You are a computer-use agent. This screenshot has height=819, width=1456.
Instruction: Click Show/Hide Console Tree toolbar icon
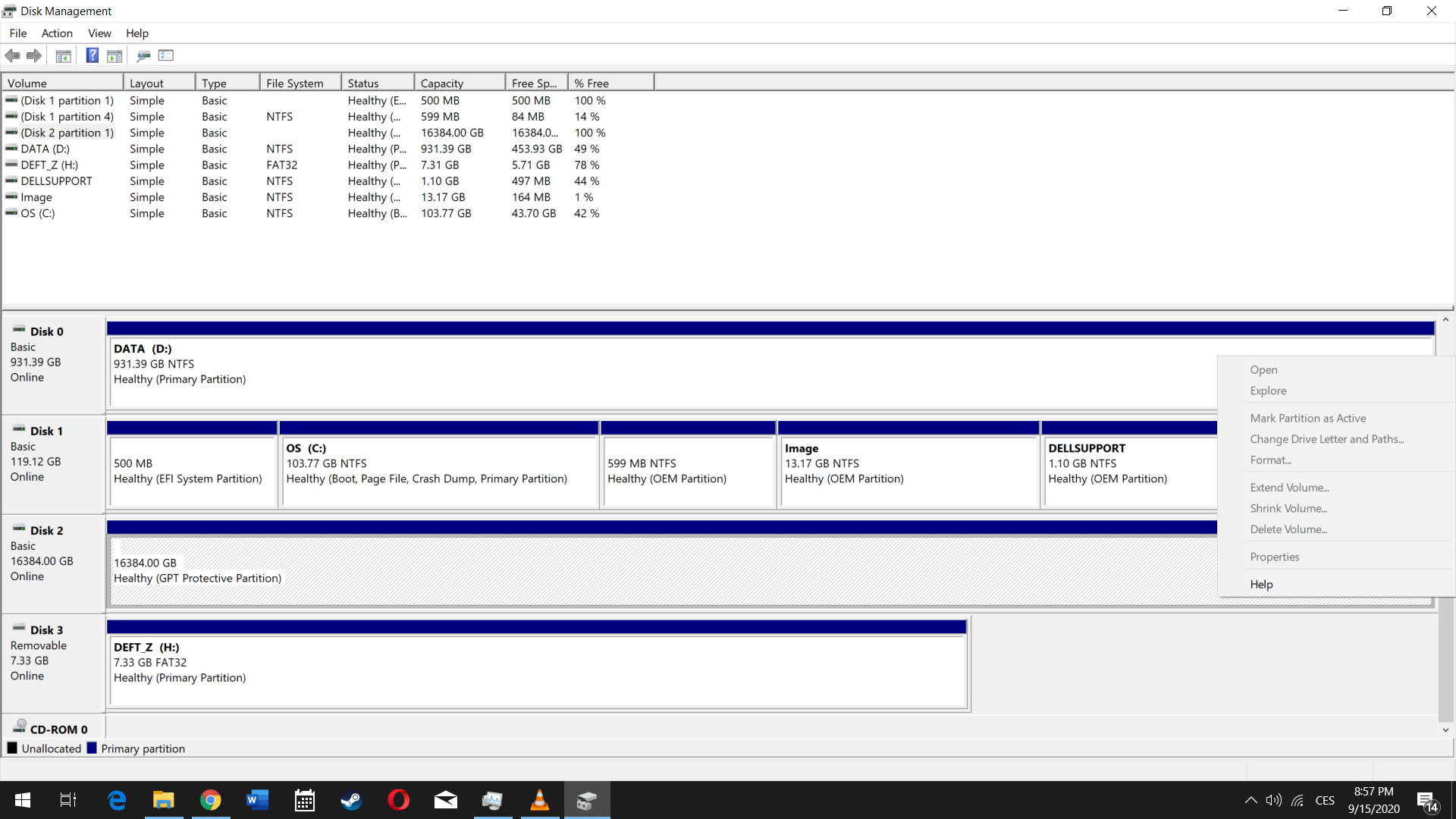click(64, 55)
